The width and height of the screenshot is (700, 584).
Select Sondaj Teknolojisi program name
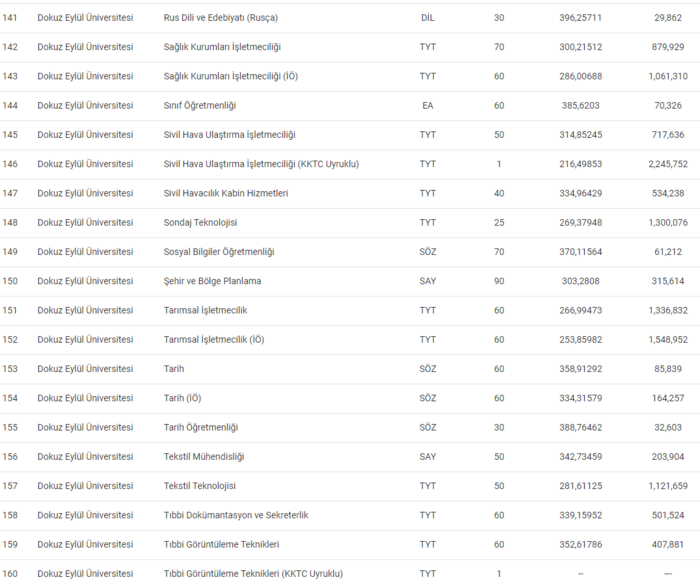(200, 223)
